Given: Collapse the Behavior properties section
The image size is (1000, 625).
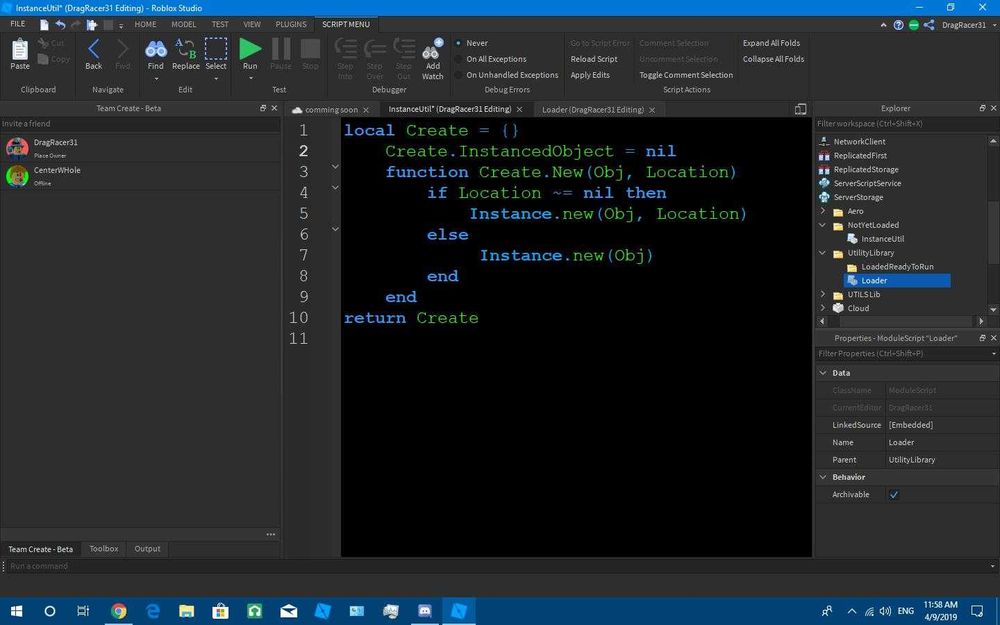Looking at the screenshot, I should point(823,477).
